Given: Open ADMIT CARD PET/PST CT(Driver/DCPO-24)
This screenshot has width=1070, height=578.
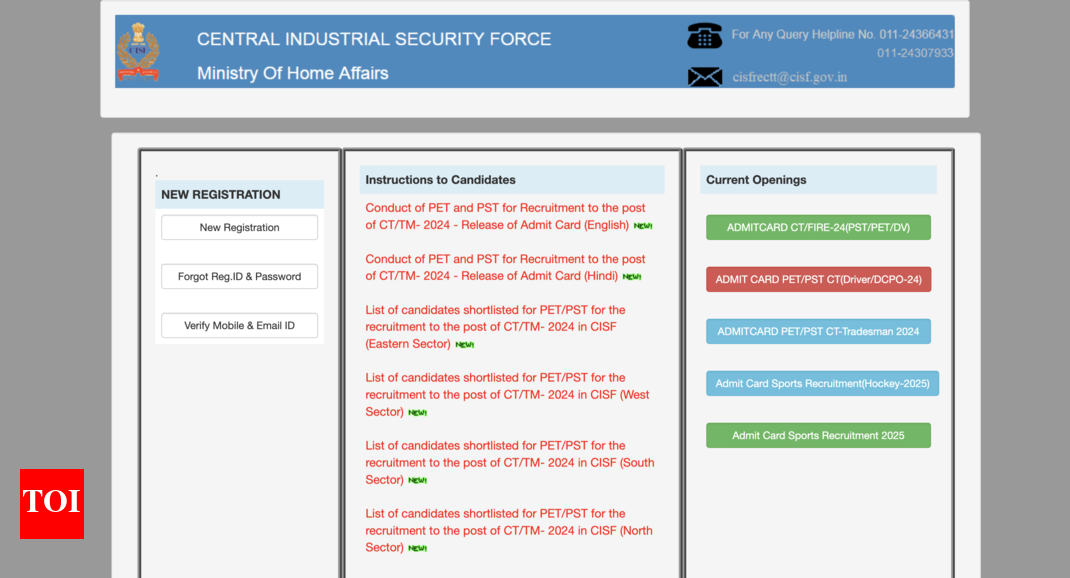Looking at the screenshot, I should coord(818,279).
